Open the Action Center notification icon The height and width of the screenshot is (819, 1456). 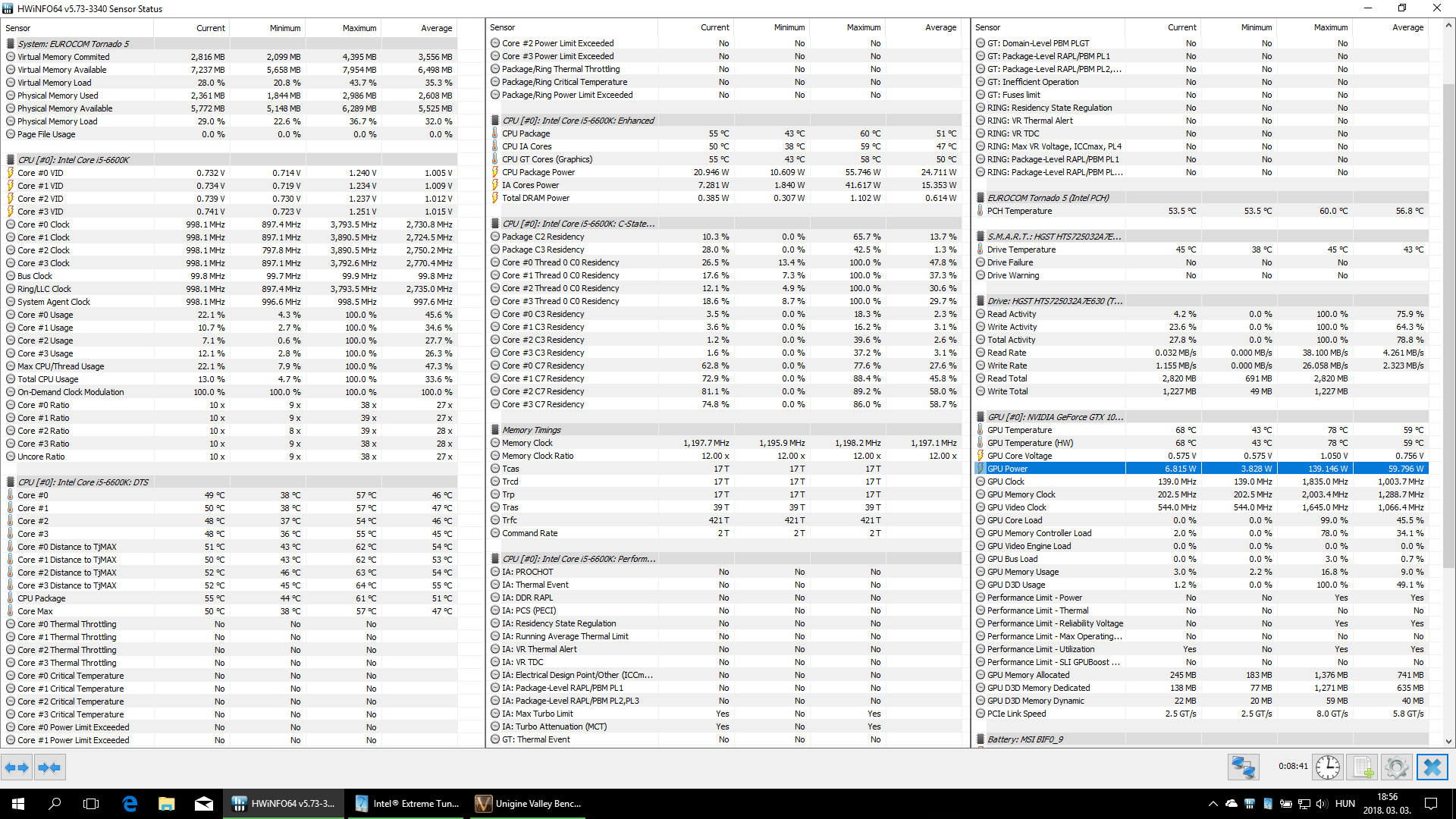tap(1431, 804)
